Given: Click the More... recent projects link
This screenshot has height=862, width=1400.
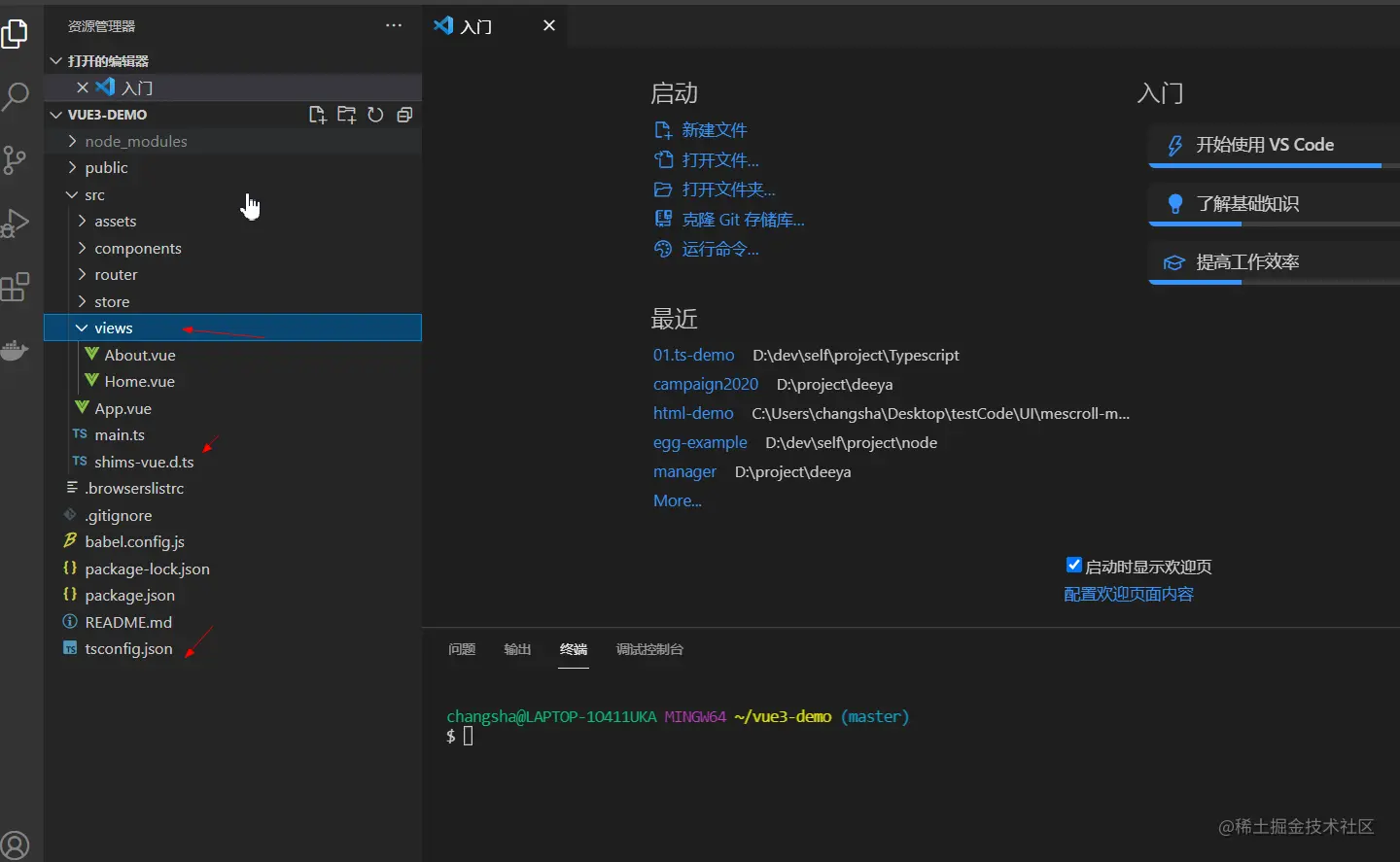Looking at the screenshot, I should pos(678,501).
